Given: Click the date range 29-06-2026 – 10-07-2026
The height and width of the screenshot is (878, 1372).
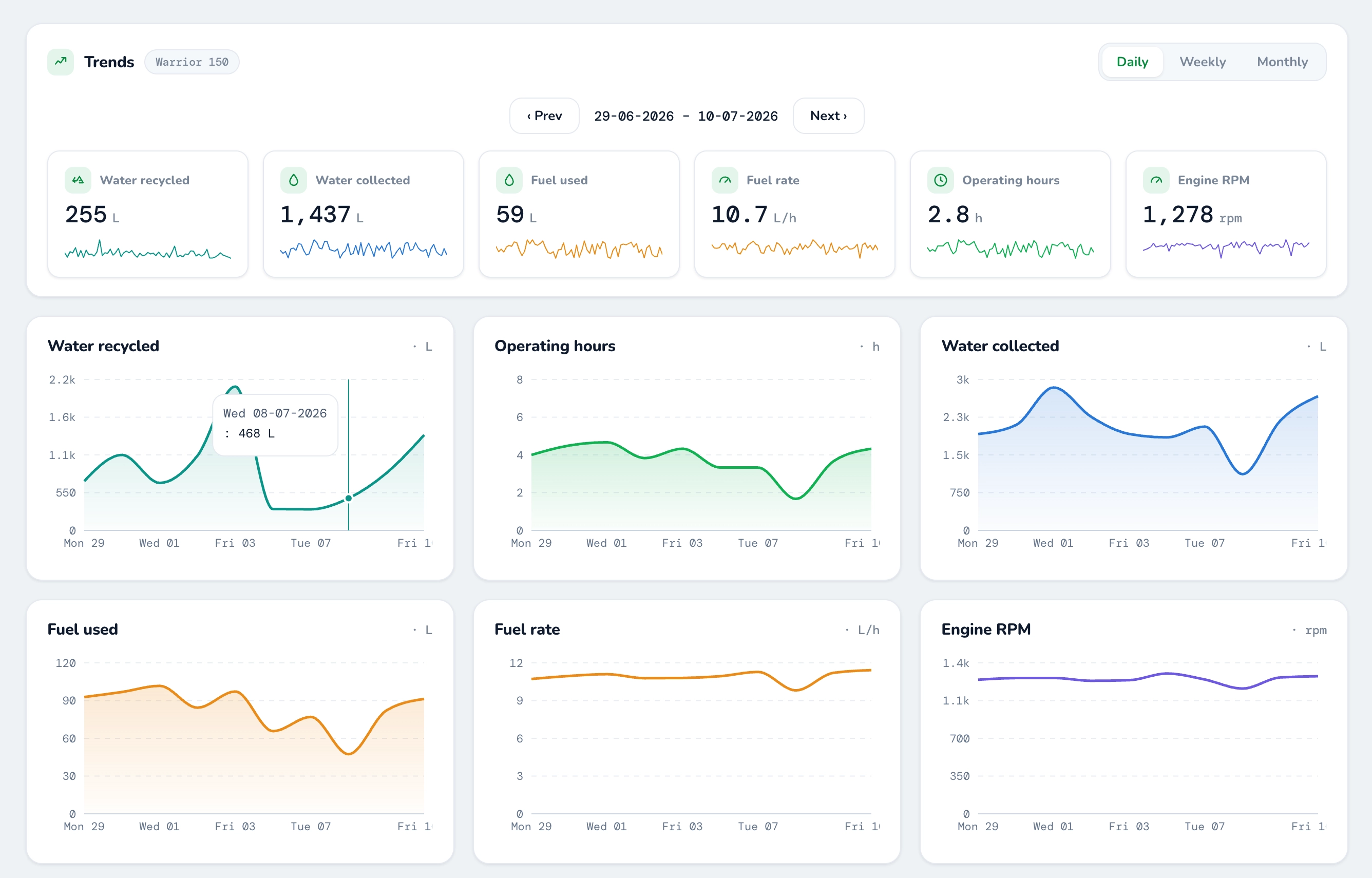Looking at the screenshot, I should (685, 117).
